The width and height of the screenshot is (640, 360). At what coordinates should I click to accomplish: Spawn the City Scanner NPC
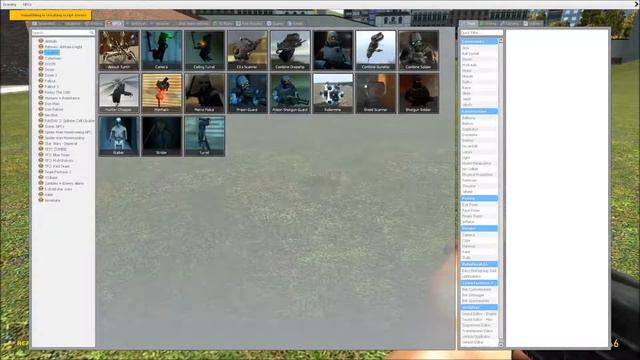(x=247, y=51)
